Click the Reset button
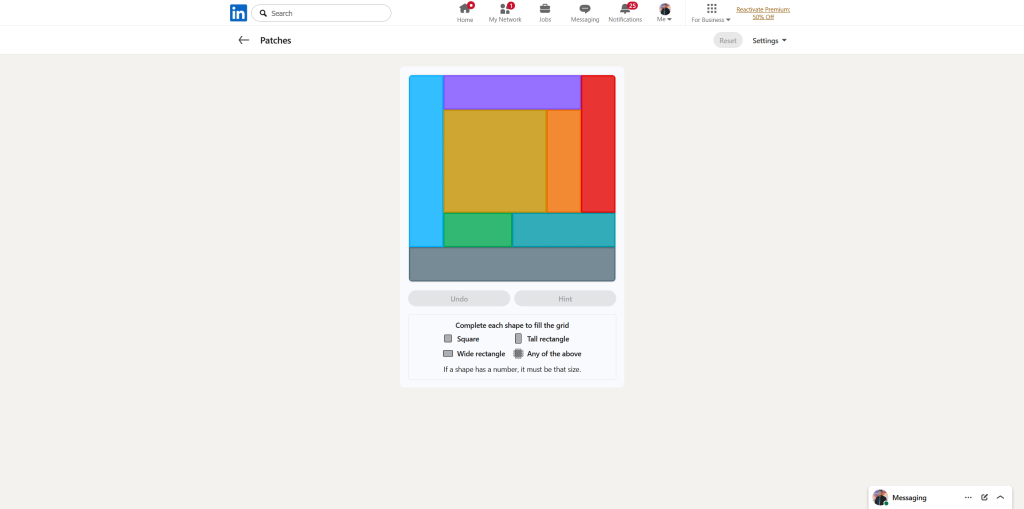Screen dimensions: 1024x509 pos(728,41)
